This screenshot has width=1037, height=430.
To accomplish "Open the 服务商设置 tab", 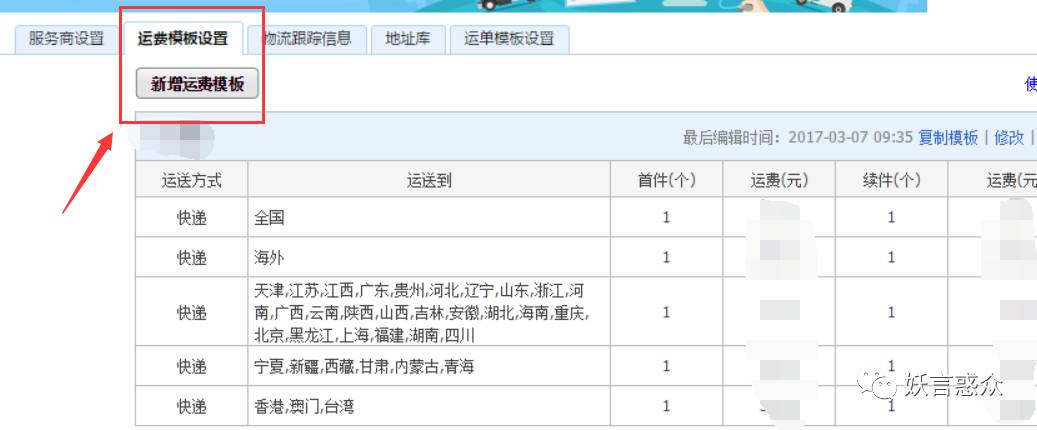I will tap(66, 40).
